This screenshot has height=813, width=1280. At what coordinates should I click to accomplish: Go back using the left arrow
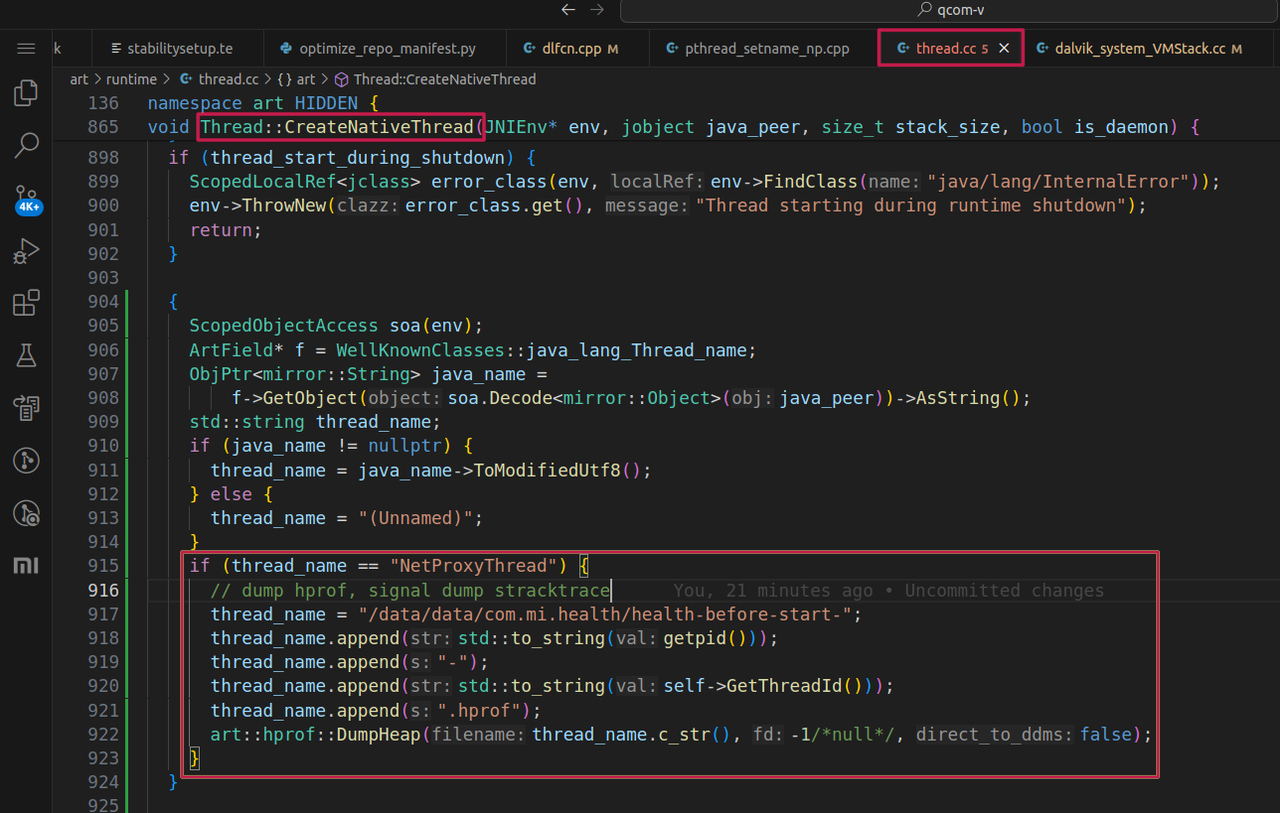tap(568, 10)
